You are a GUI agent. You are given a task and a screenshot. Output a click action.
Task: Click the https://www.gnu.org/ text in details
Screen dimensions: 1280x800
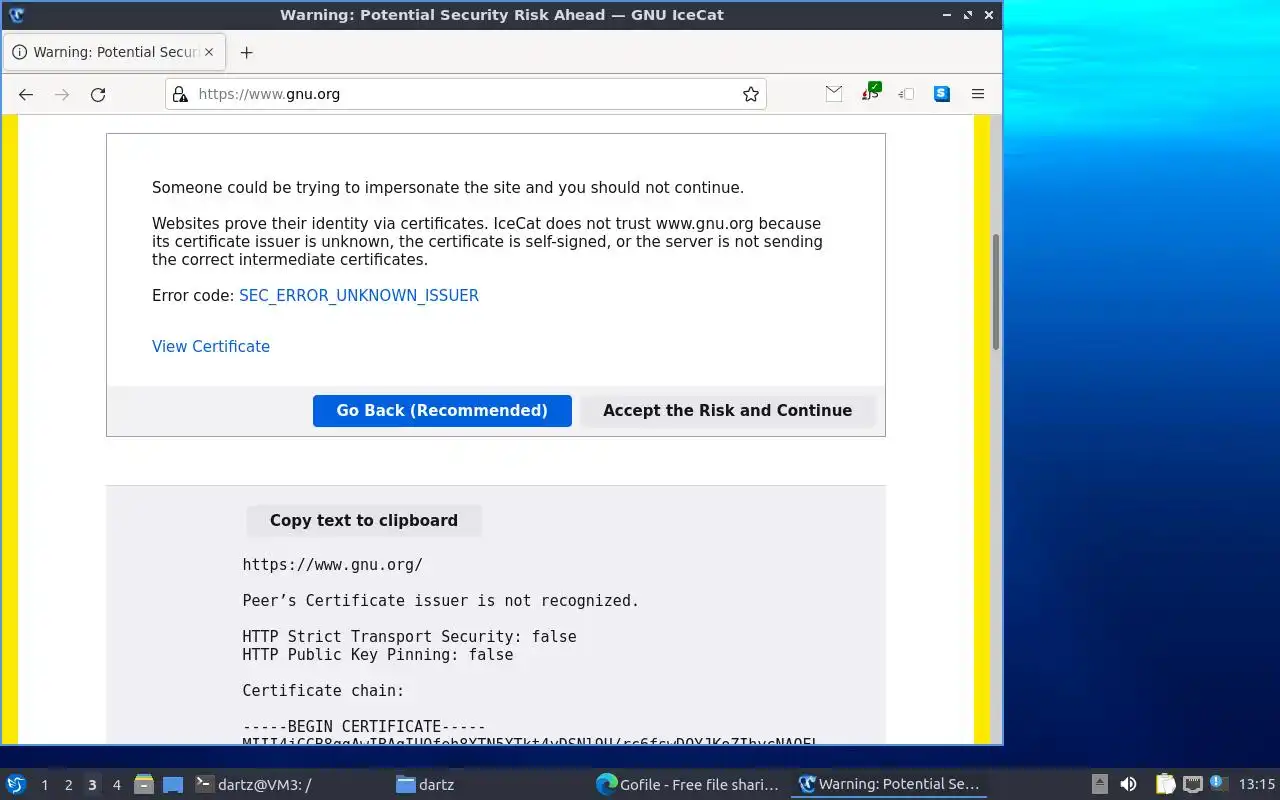point(333,565)
